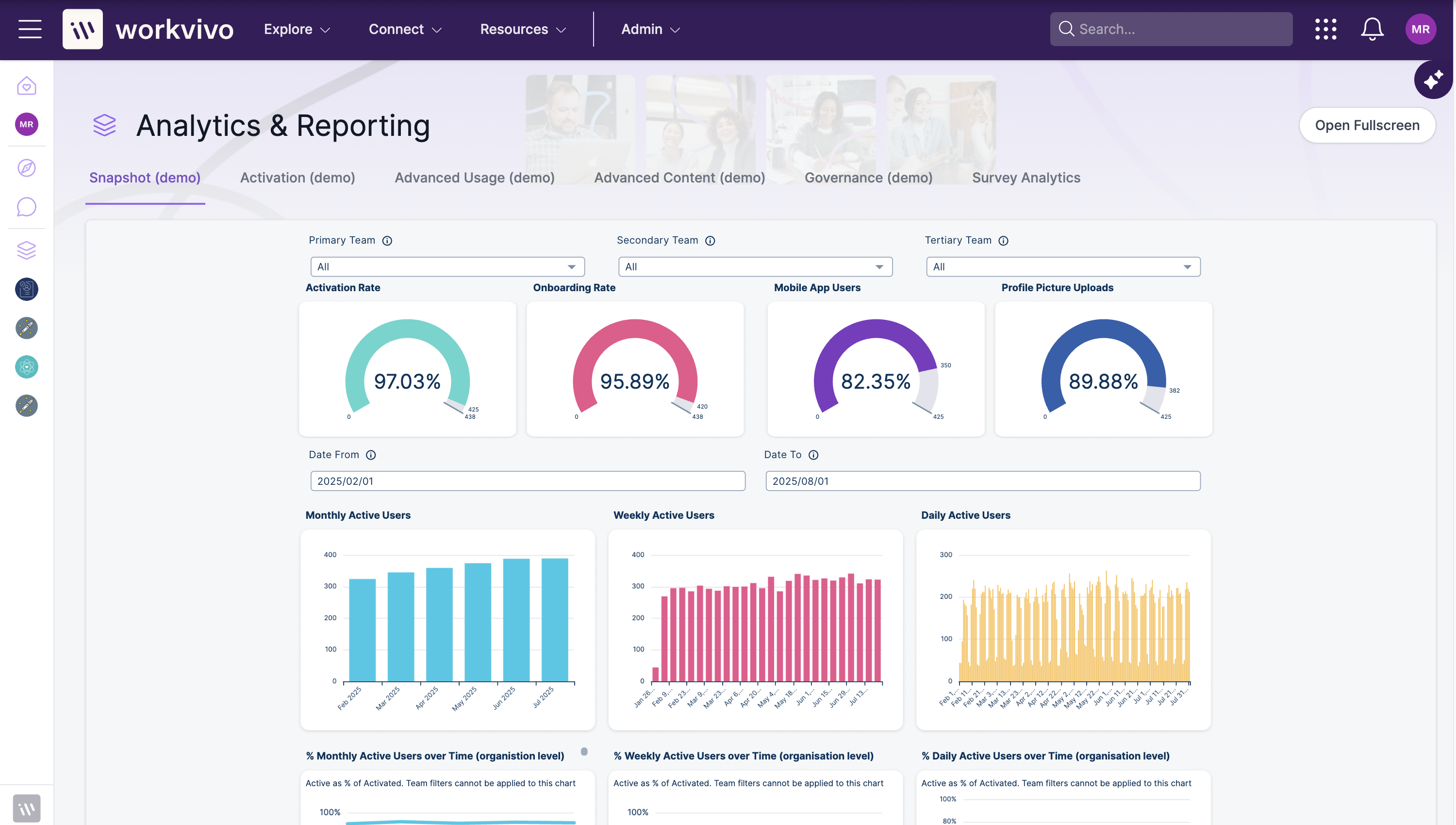Click the Open Fullscreen button
This screenshot has width=1456, height=825.
[x=1368, y=125]
